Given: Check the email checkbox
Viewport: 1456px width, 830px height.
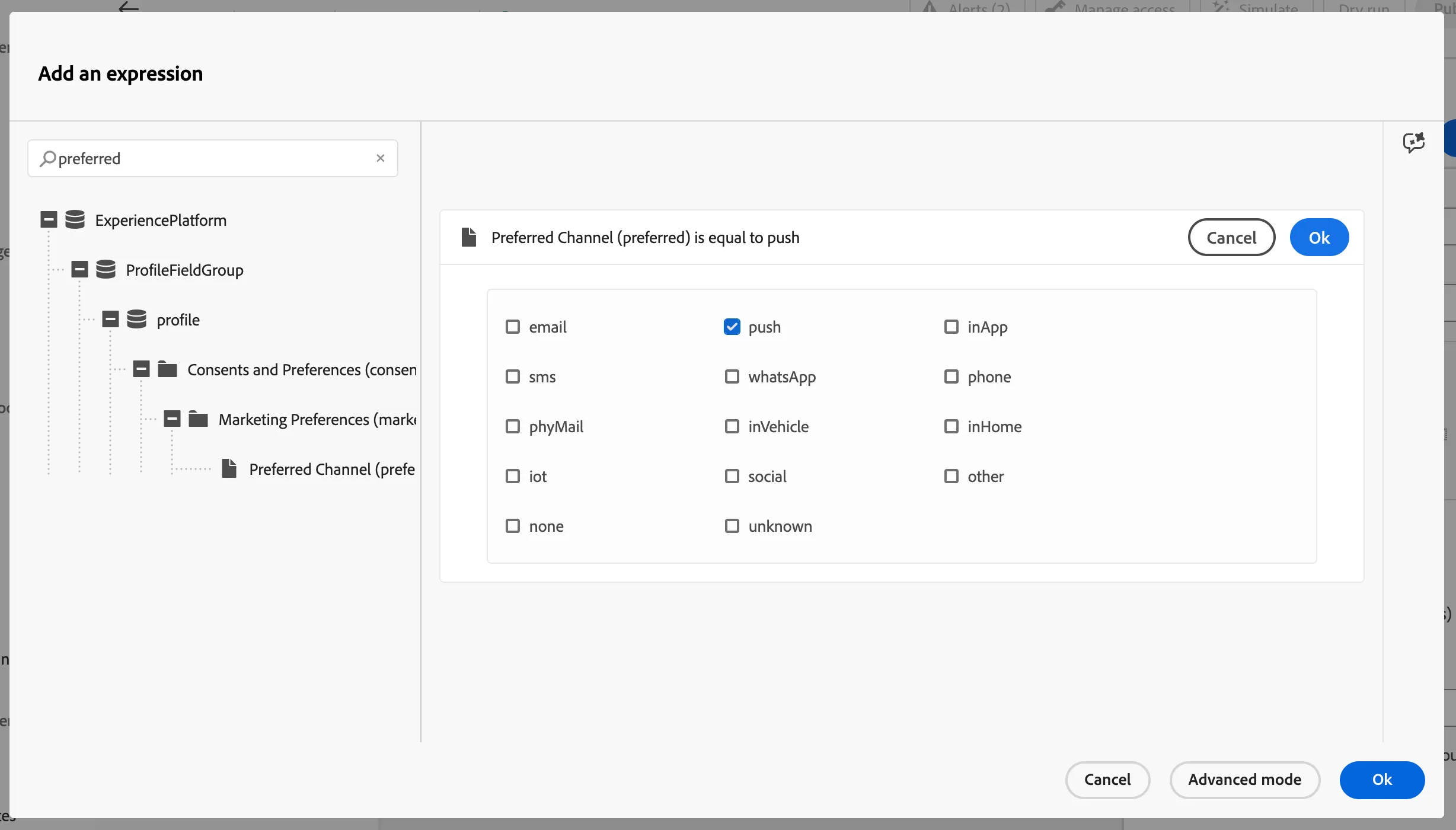Looking at the screenshot, I should 513,327.
